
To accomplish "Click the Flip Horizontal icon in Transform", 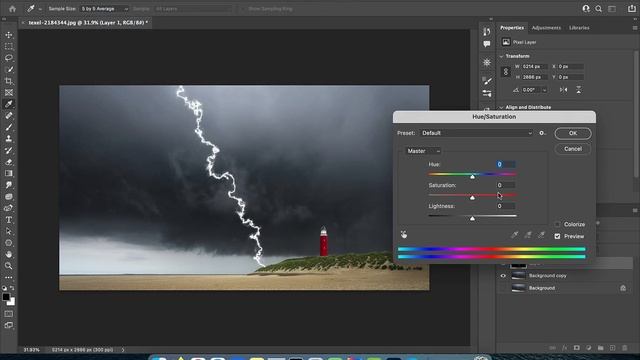I will point(564,90).
